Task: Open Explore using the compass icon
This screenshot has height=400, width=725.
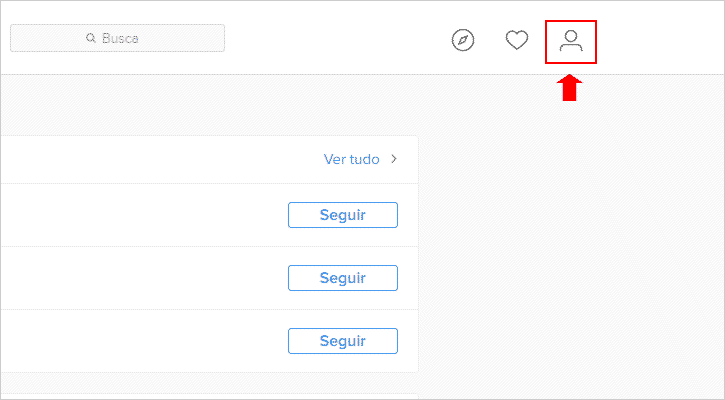Action: pos(463,40)
